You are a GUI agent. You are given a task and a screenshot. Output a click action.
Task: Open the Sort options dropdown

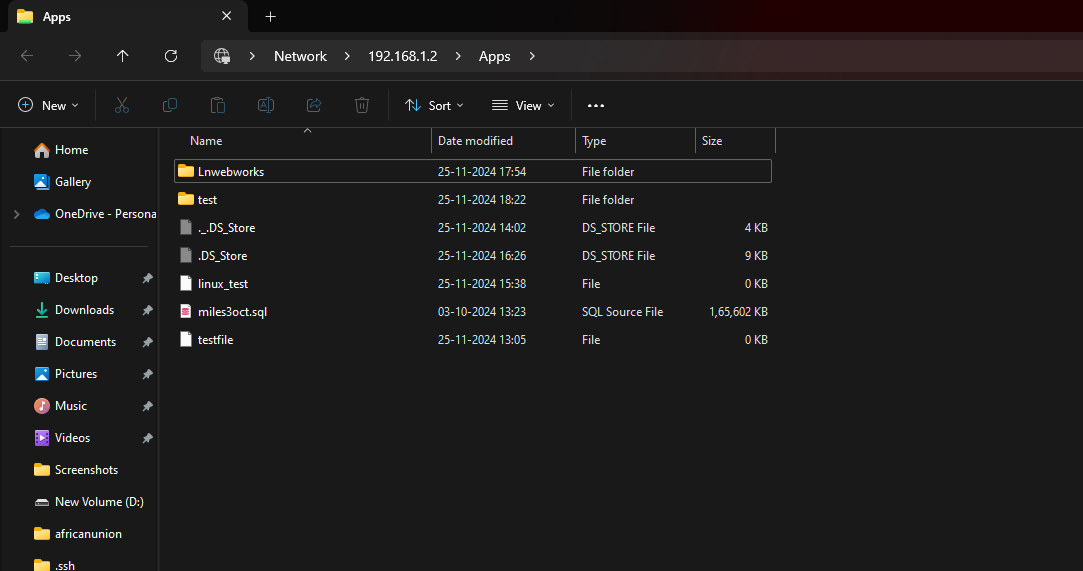pyautogui.click(x=434, y=105)
